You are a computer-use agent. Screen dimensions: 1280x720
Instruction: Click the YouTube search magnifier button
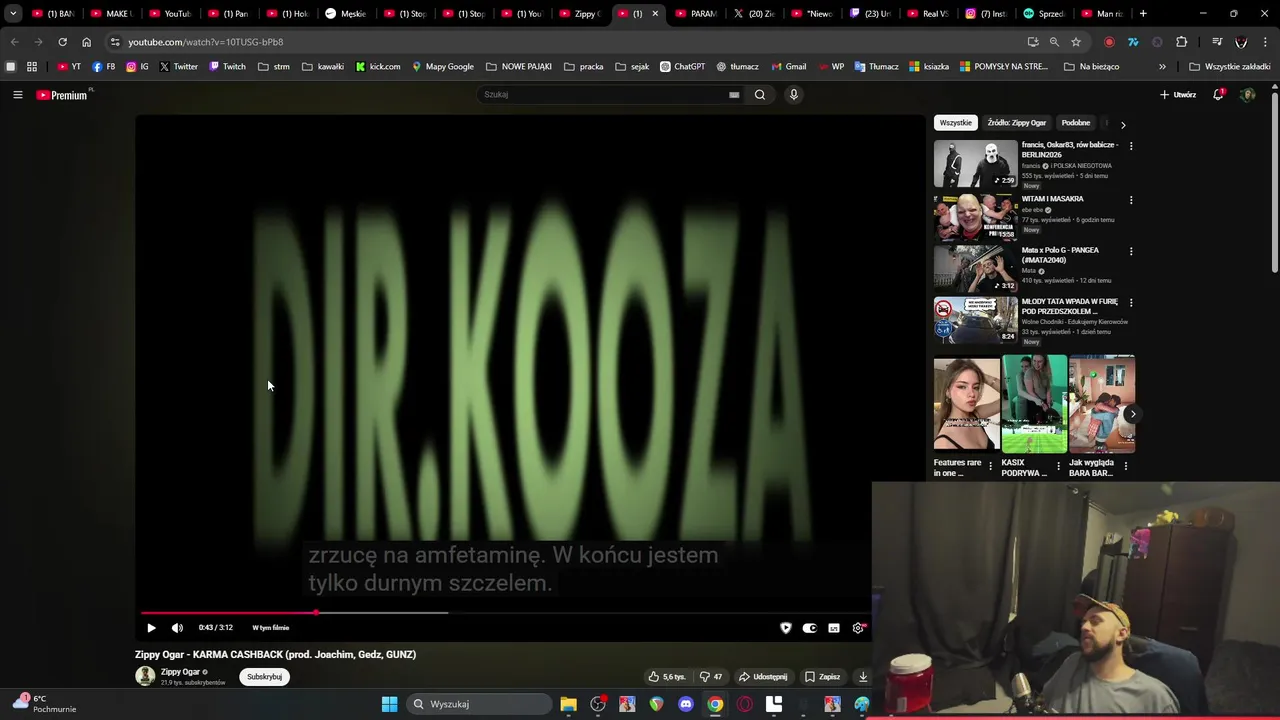pos(760,95)
